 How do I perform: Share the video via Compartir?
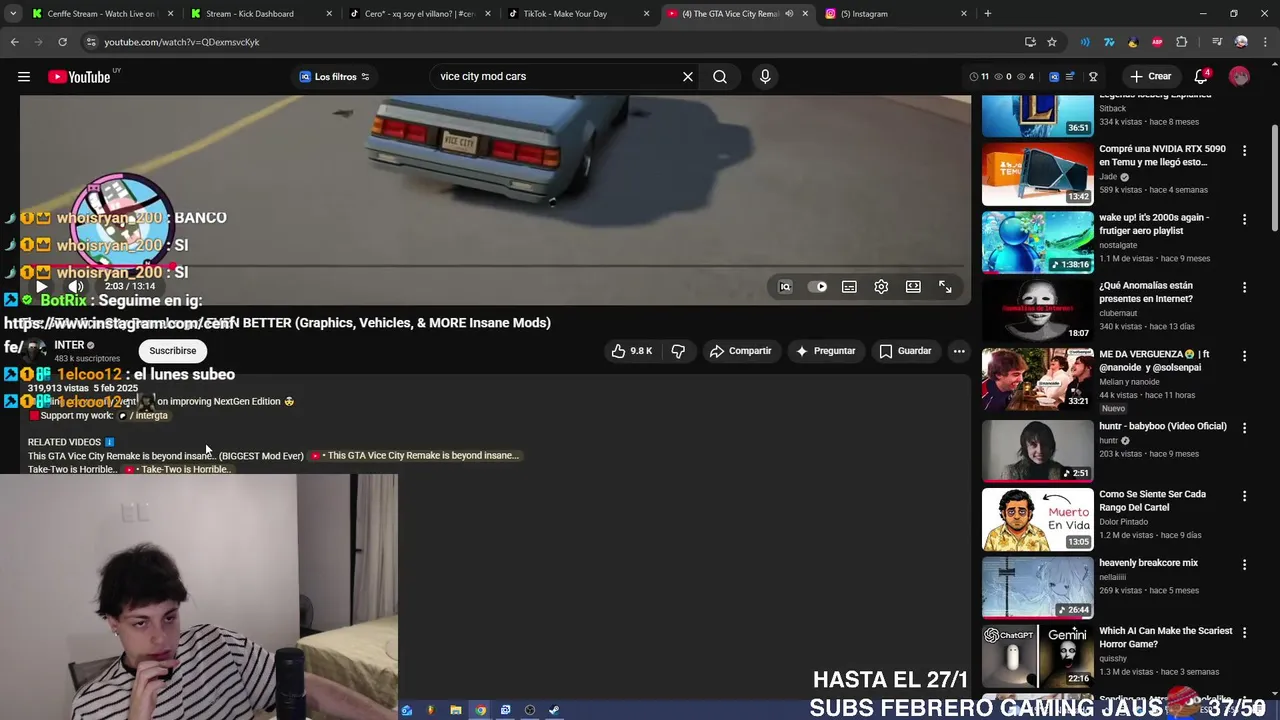[740, 351]
